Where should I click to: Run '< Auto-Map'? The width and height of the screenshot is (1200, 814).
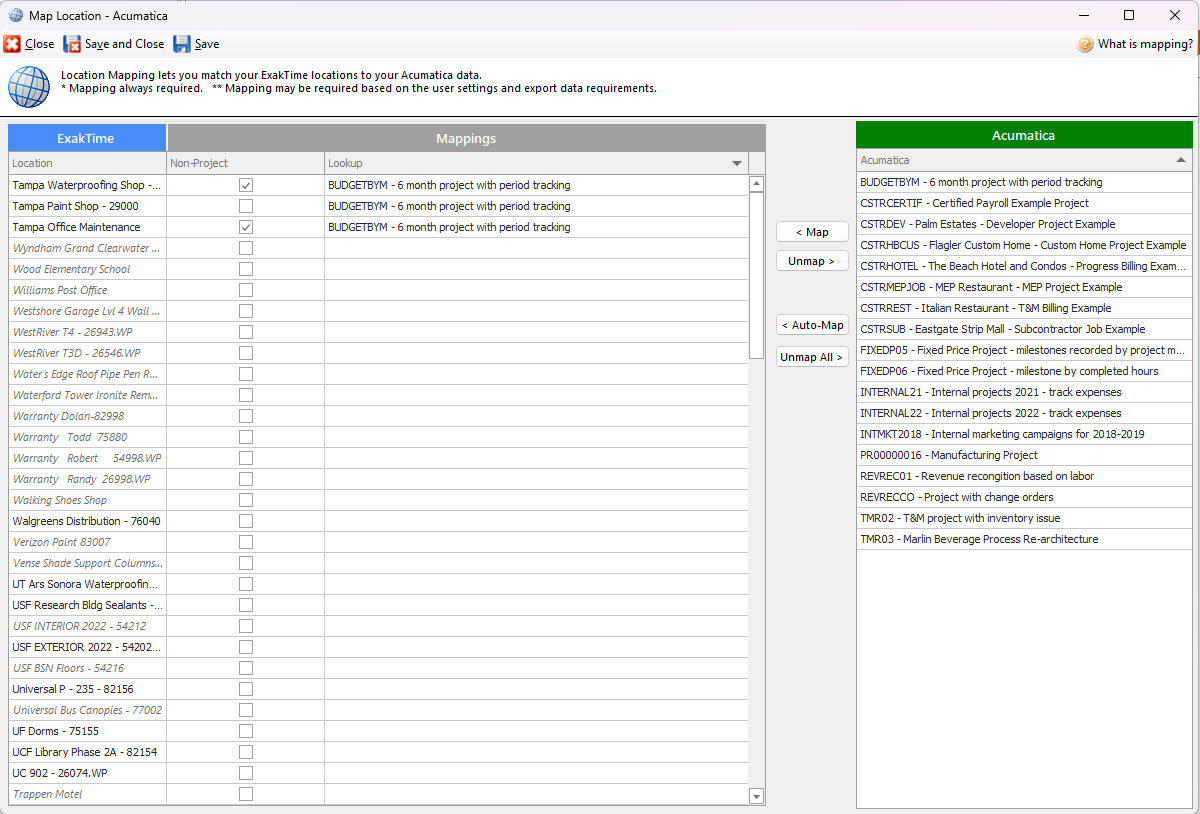(x=812, y=325)
